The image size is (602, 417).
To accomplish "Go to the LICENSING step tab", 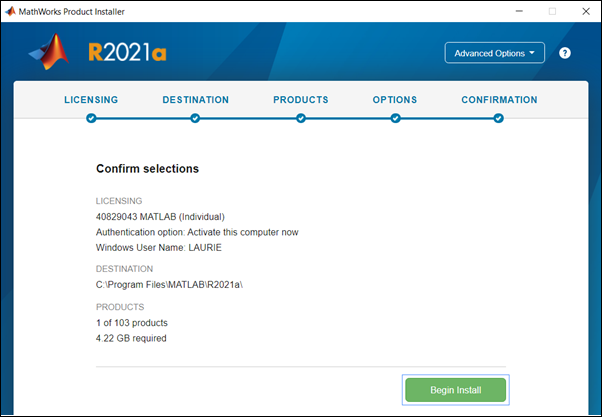I will pyautogui.click(x=91, y=100).
